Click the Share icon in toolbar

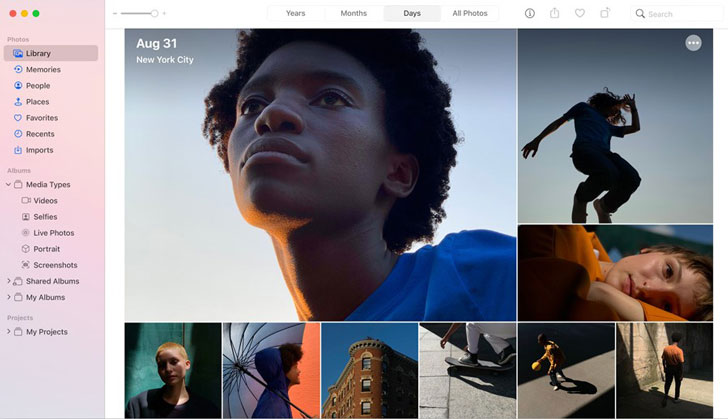tap(554, 13)
